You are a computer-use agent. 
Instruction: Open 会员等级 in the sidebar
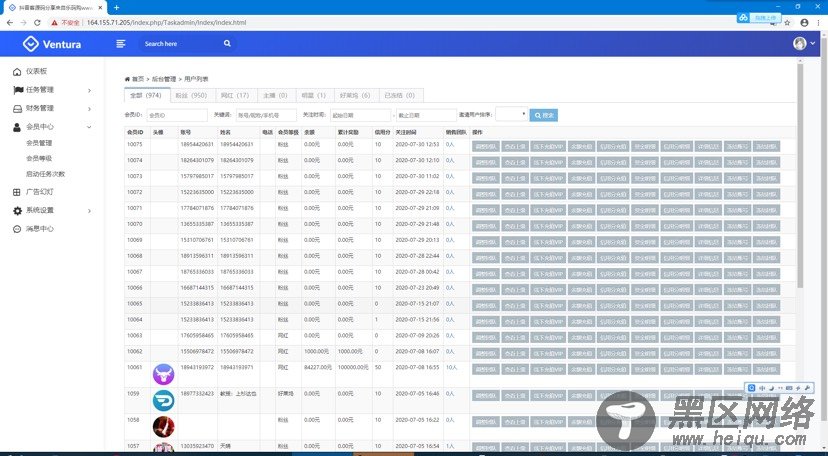[x=39, y=158]
